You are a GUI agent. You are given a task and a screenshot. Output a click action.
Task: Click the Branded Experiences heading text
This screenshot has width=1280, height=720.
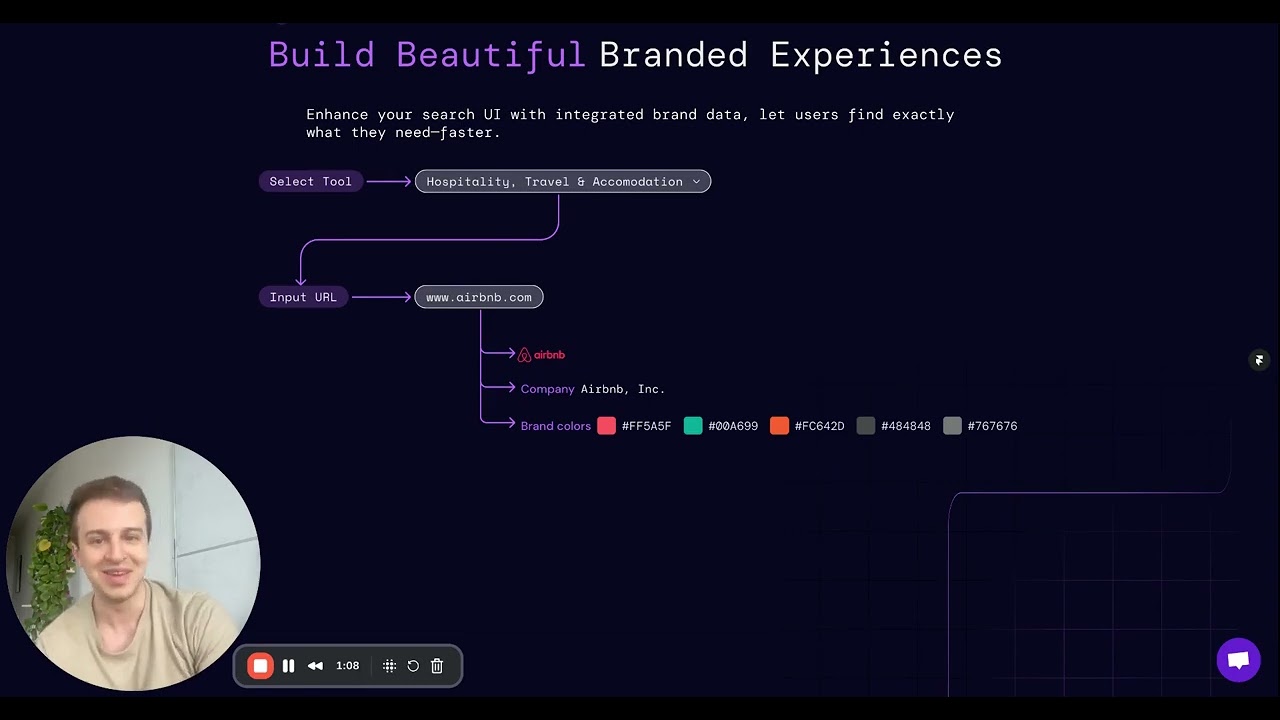click(801, 54)
